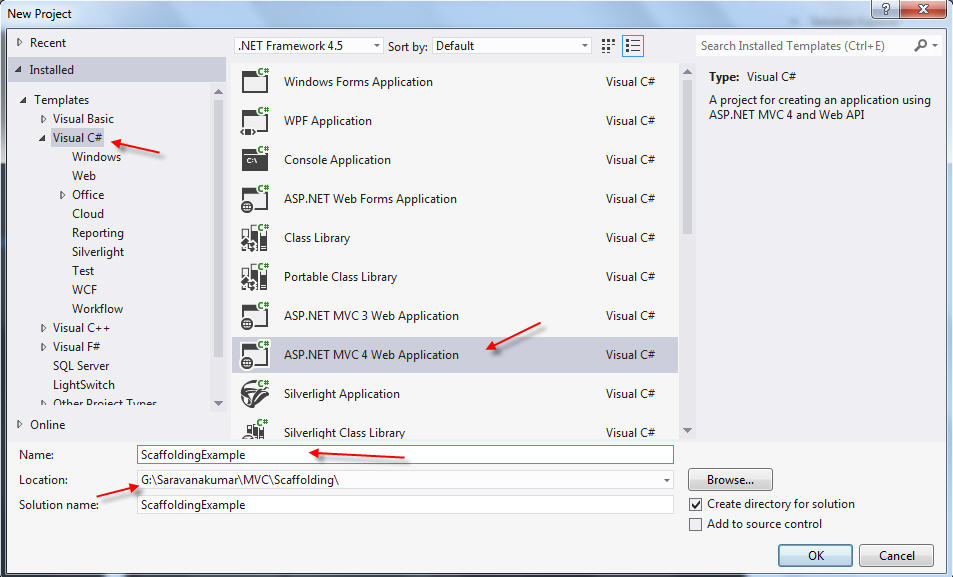
Task: Close the New Project dialog
Action: tap(923, 9)
